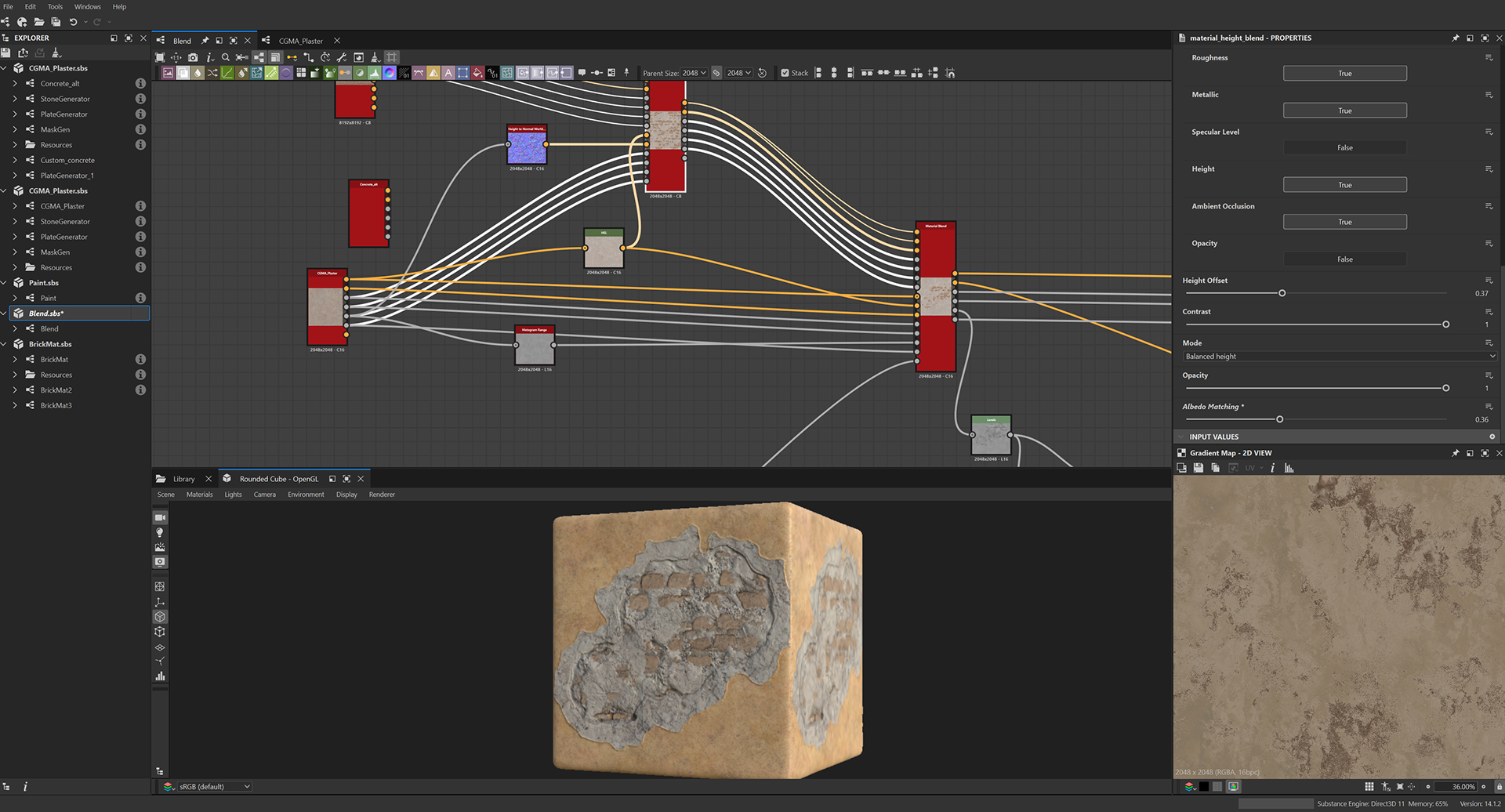The image size is (1505, 812).
Task: Click the broom clean-graph icon
Action: coord(375,57)
